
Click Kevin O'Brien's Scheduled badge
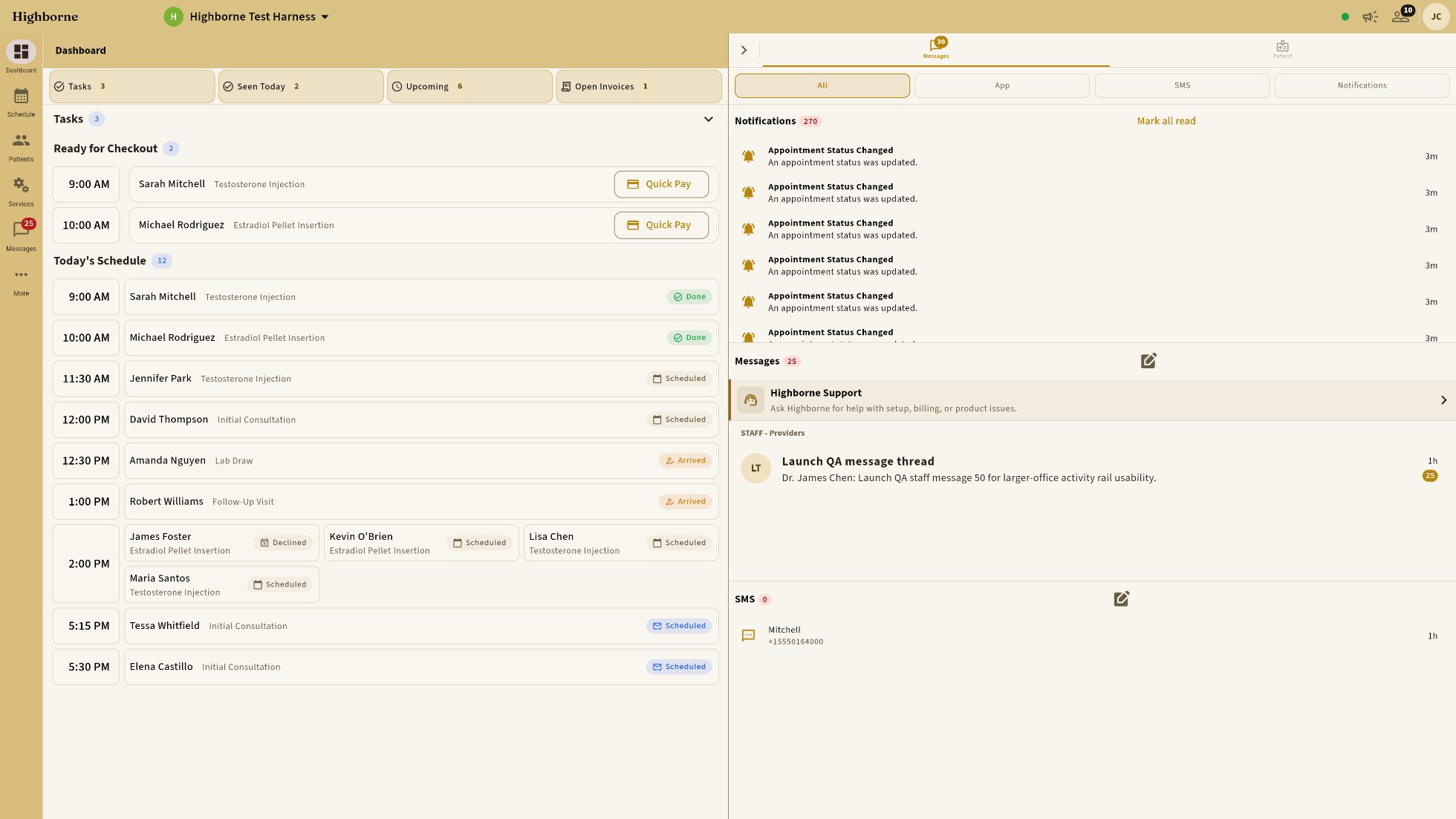pyautogui.click(x=479, y=543)
